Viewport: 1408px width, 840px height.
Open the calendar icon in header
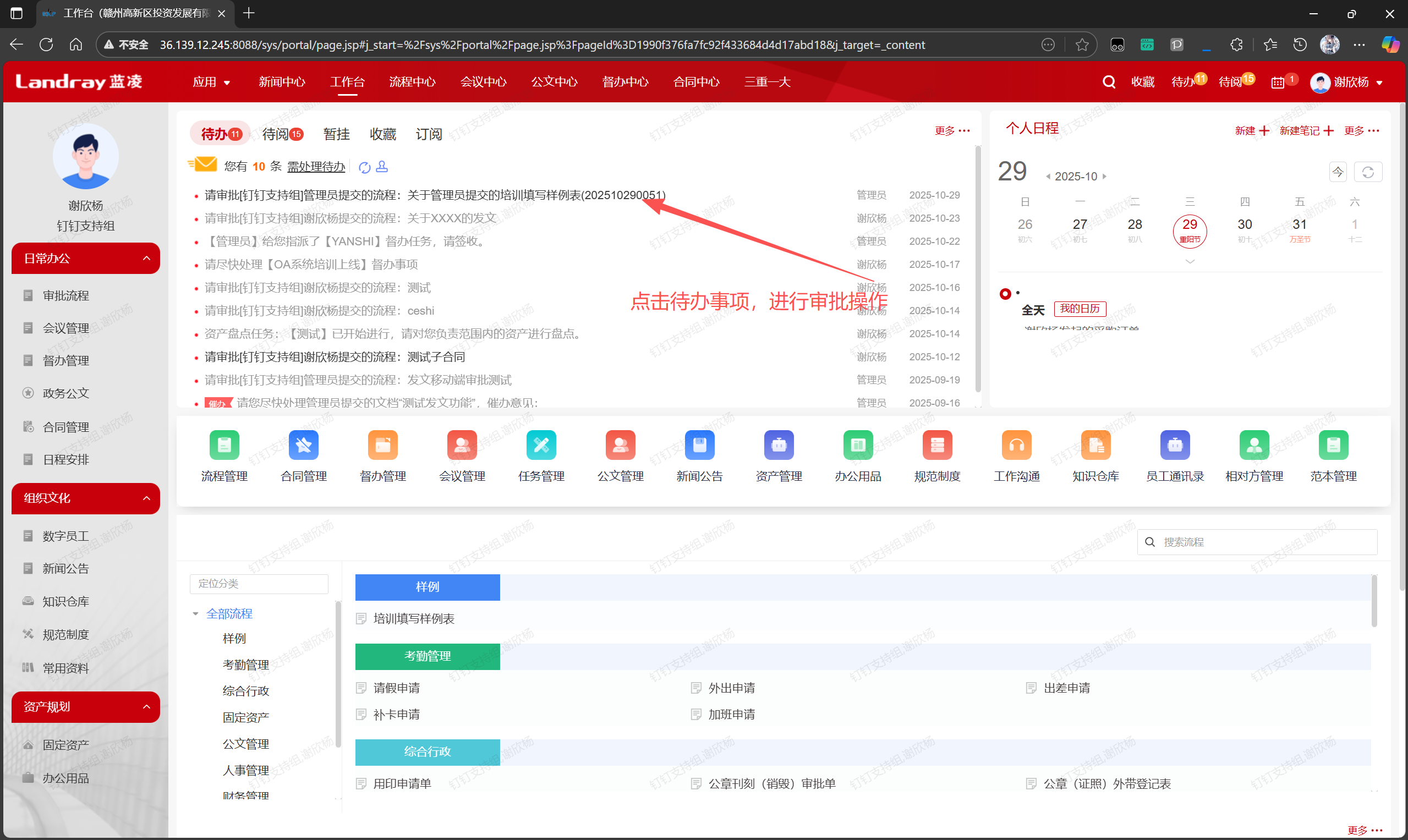(1277, 83)
